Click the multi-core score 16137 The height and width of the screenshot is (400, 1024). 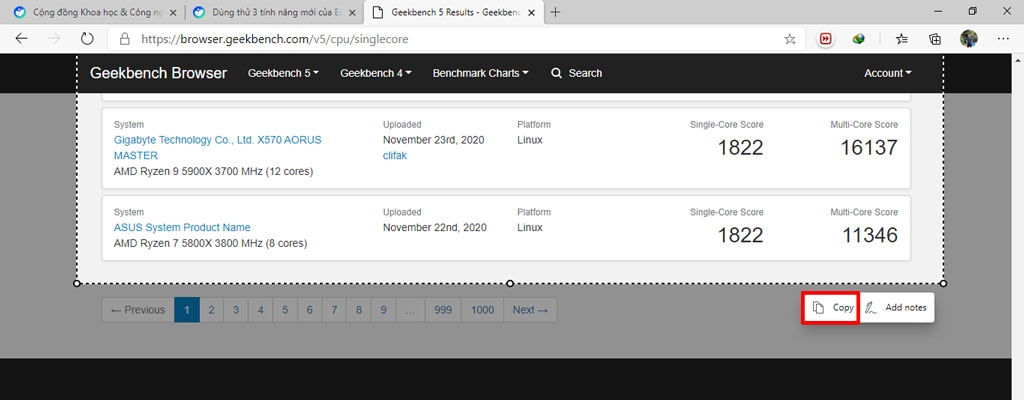pyautogui.click(x=867, y=147)
